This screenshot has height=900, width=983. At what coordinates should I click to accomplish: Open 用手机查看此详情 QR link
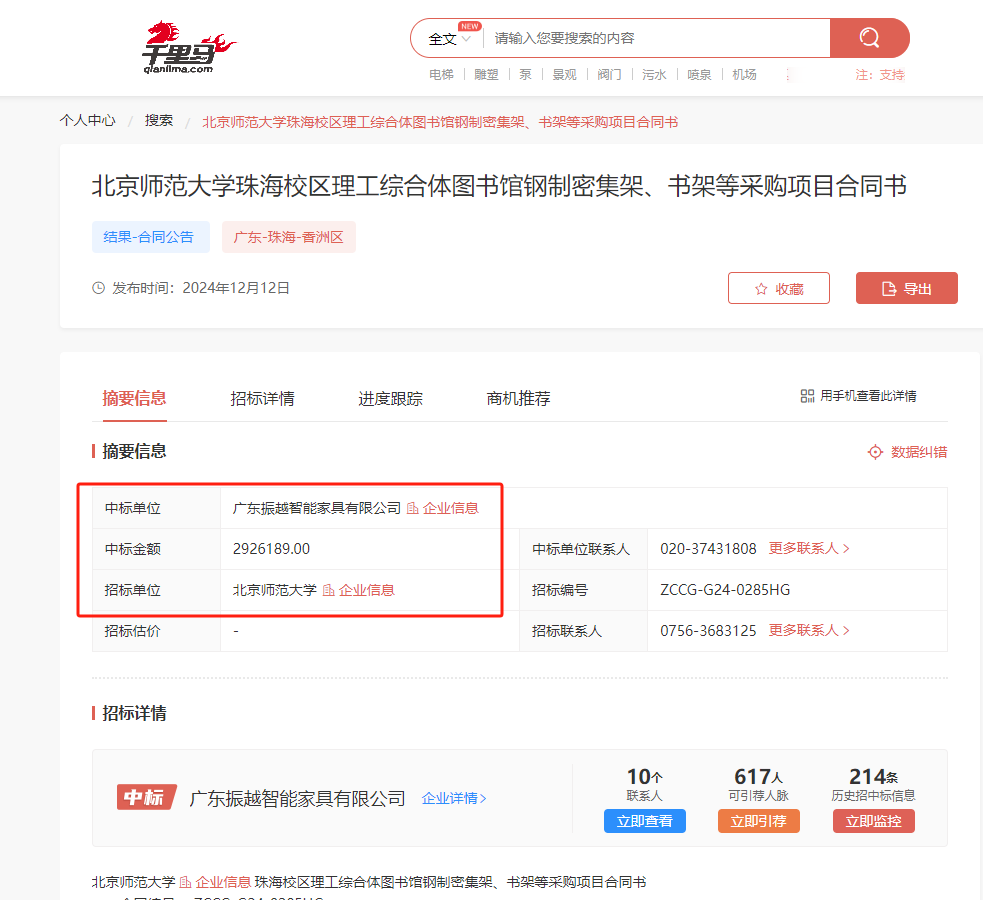(858, 396)
